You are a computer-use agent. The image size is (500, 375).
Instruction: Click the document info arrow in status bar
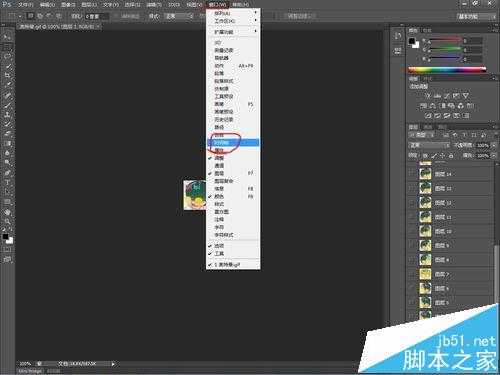113,364
